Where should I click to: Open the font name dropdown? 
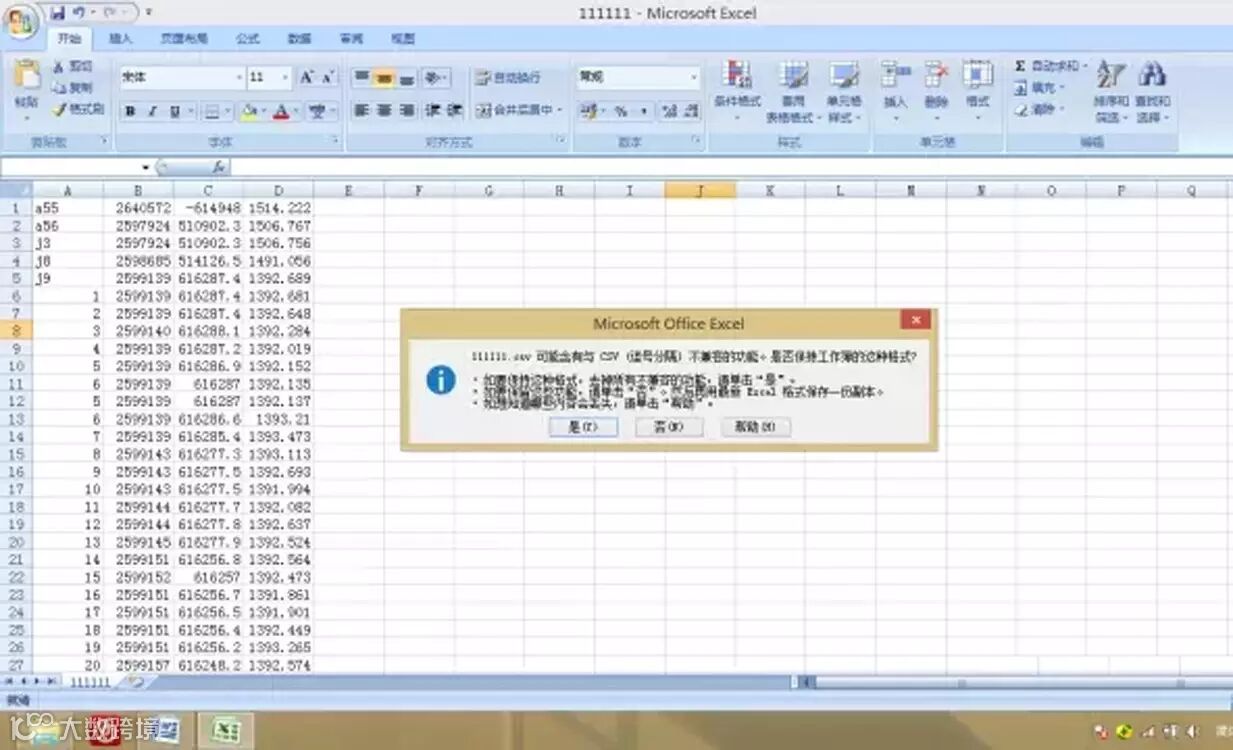click(239, 77)
